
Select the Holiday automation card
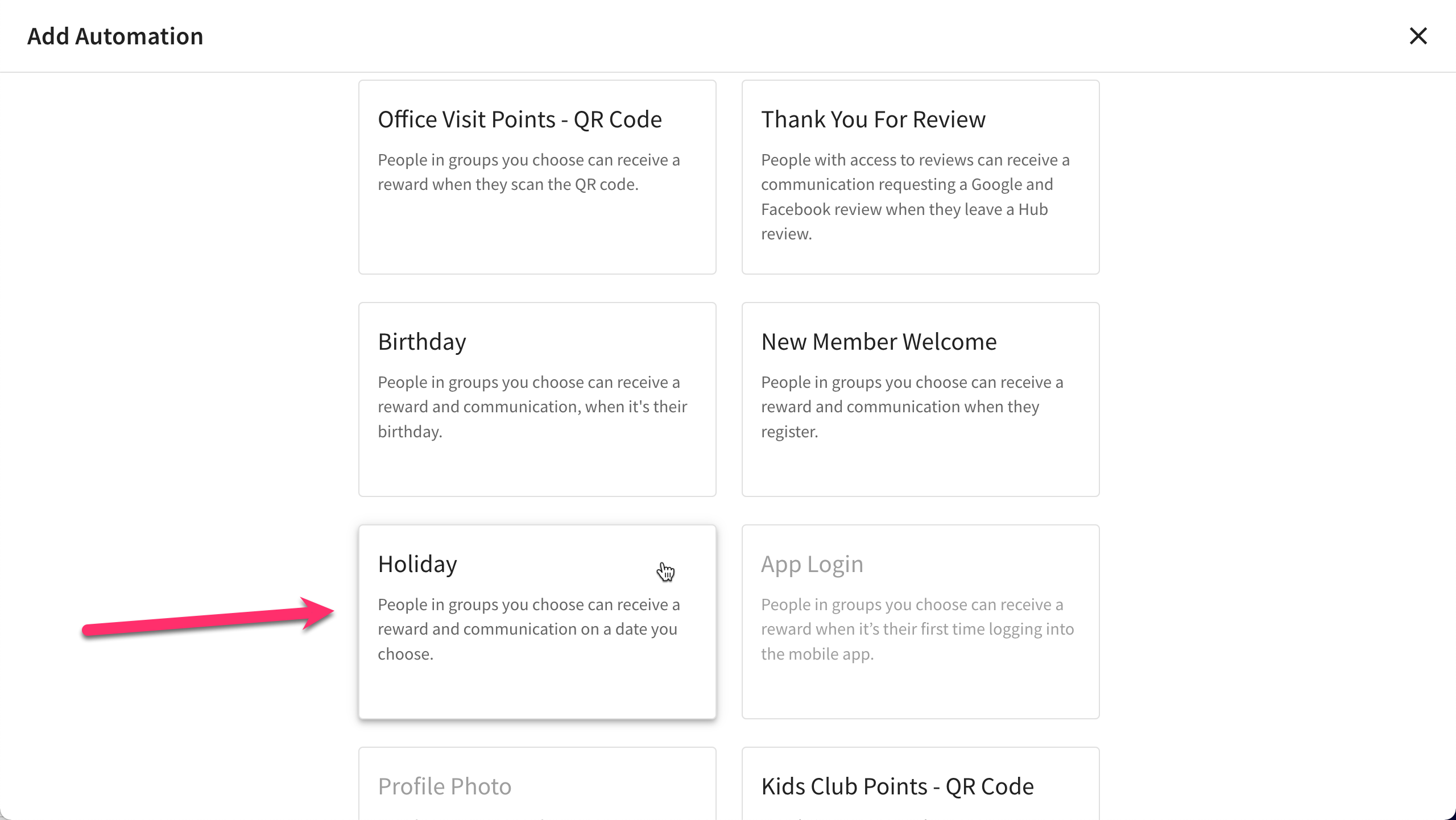(x=537, y=622)
